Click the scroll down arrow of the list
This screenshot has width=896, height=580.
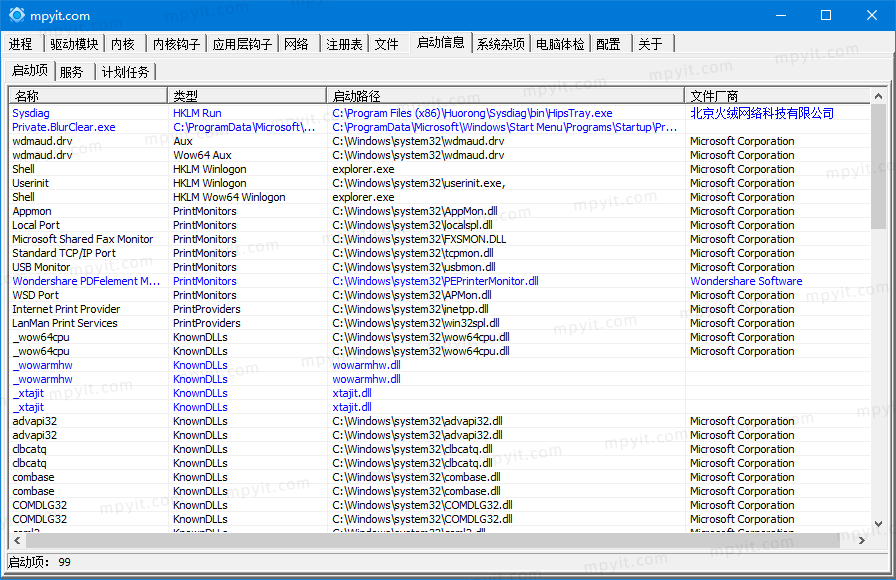(x=878, y=524)
